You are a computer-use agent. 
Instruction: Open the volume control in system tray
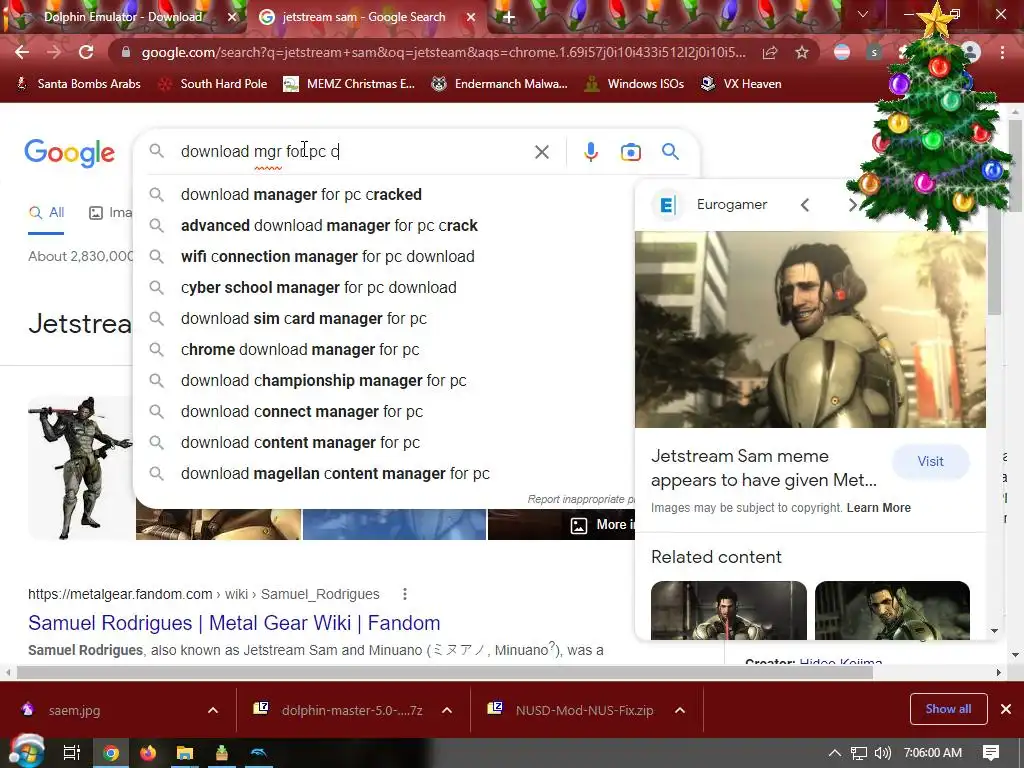pos(882,753)
